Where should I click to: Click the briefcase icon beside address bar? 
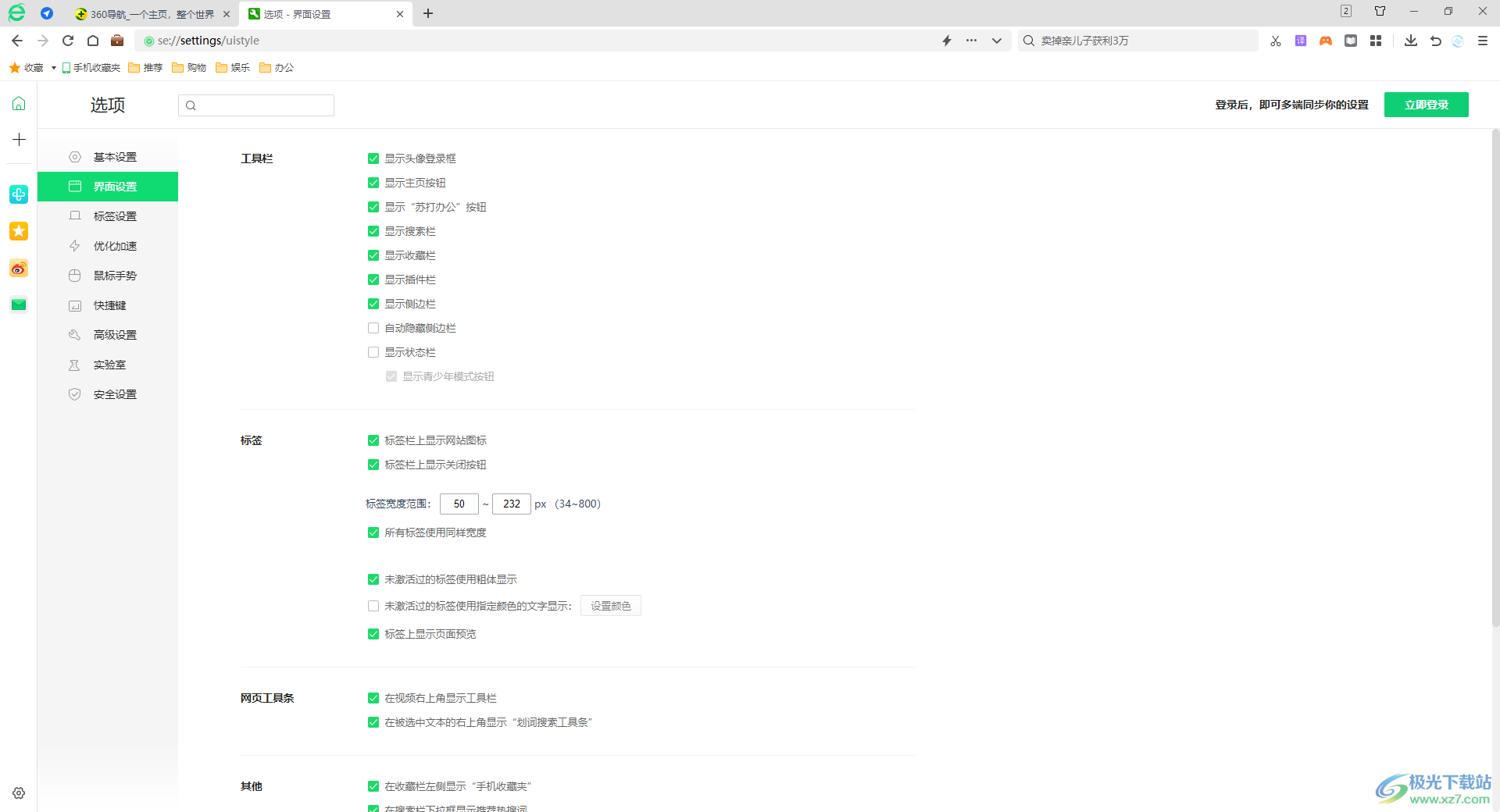tap(117, 41)
